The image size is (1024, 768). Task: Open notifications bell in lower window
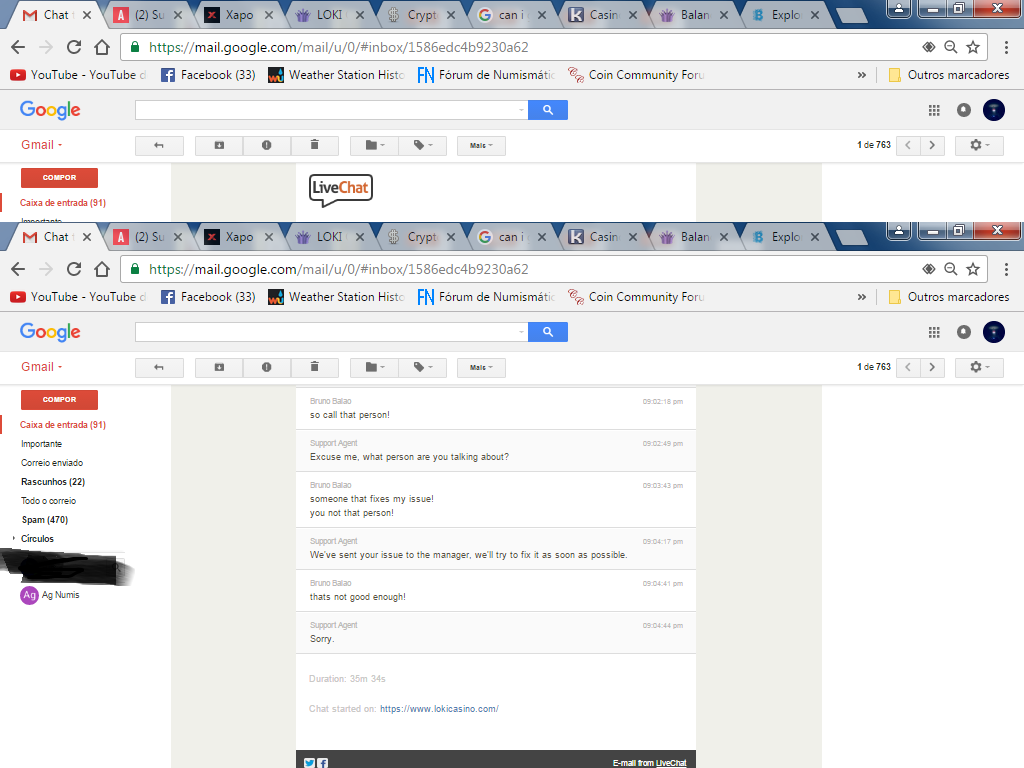point(964,332)
